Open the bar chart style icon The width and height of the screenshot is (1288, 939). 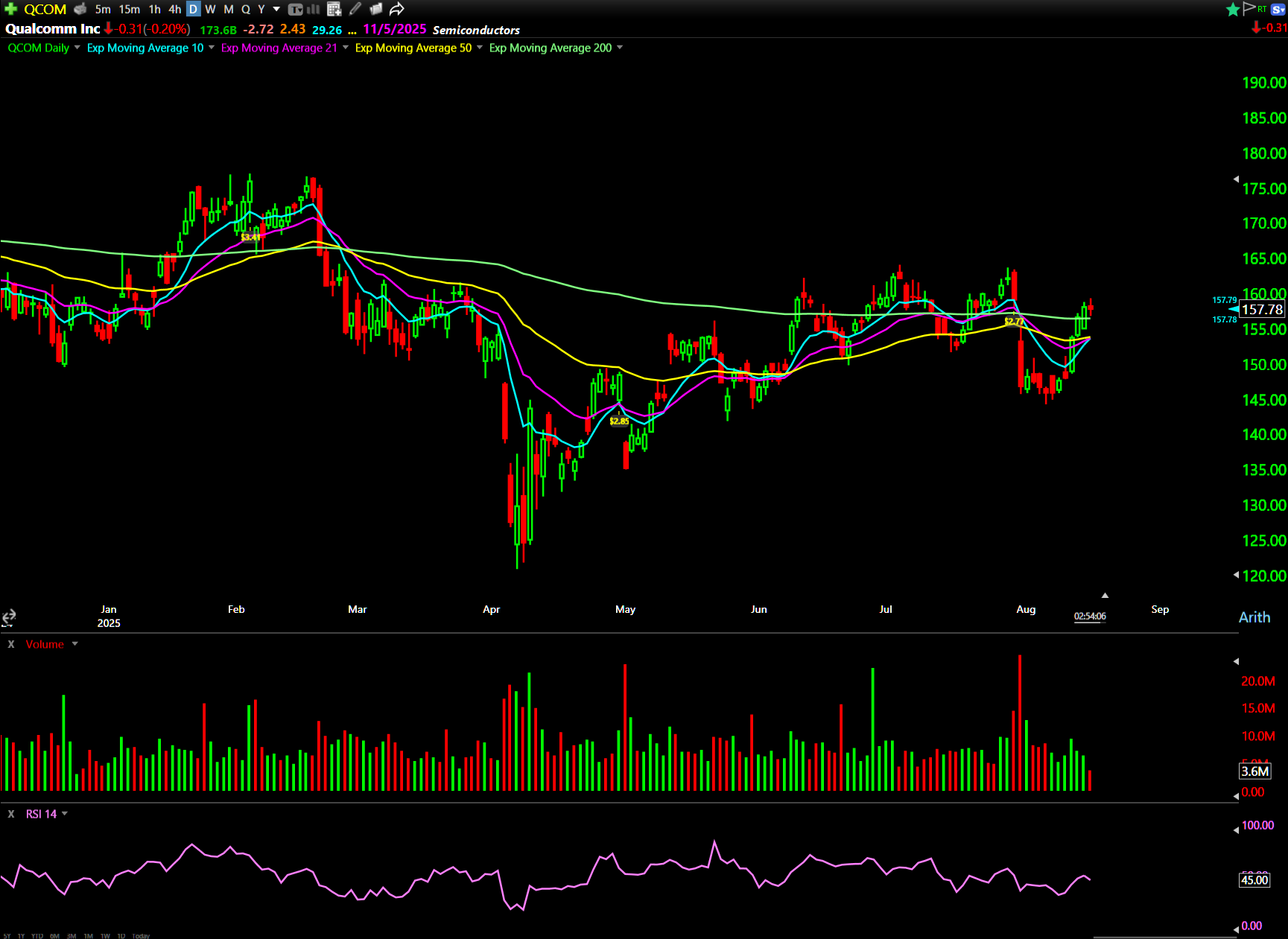314,9
